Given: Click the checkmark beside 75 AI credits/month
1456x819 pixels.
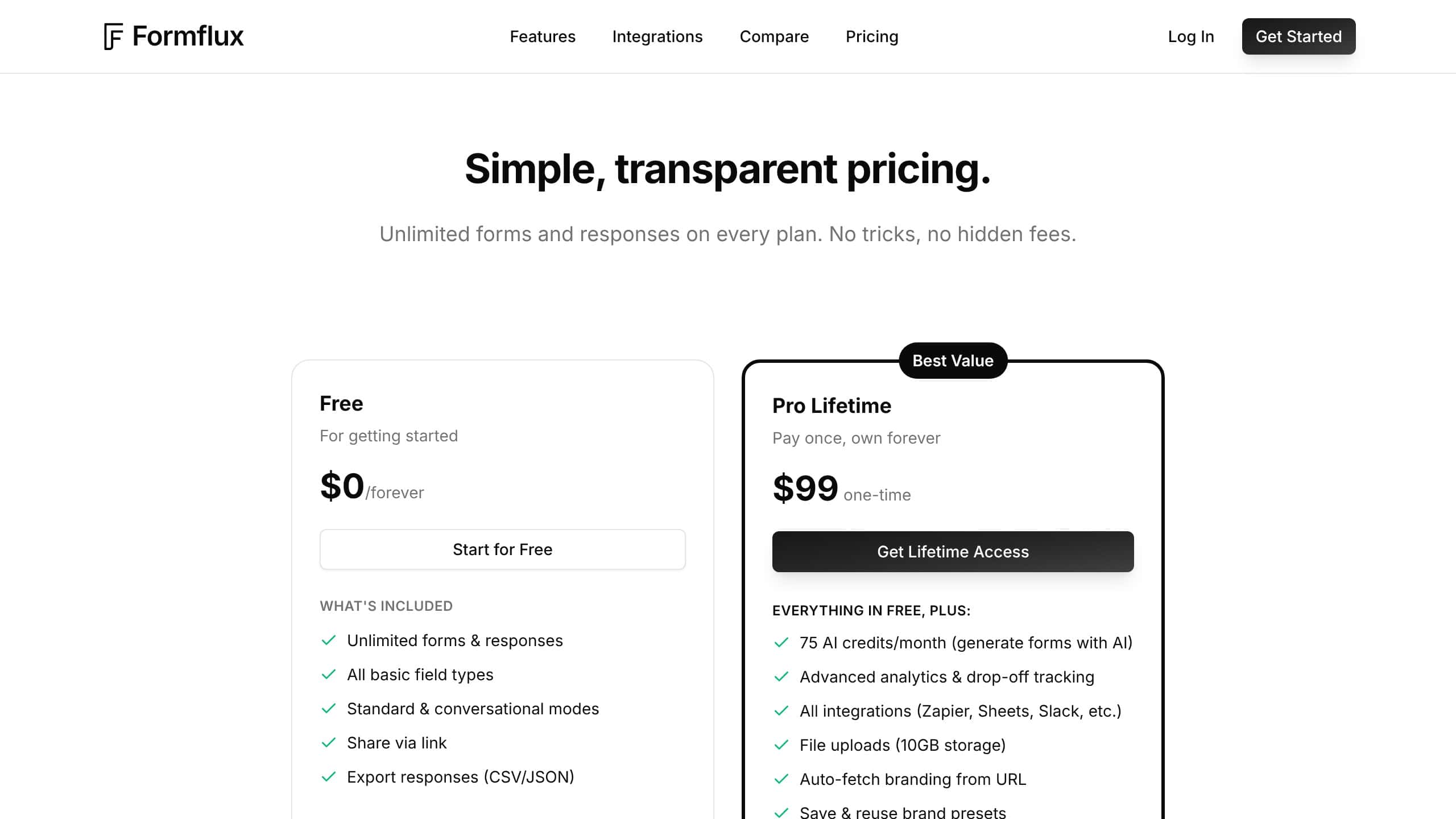Looking at the screenshot, I should (x=781, y=643).
